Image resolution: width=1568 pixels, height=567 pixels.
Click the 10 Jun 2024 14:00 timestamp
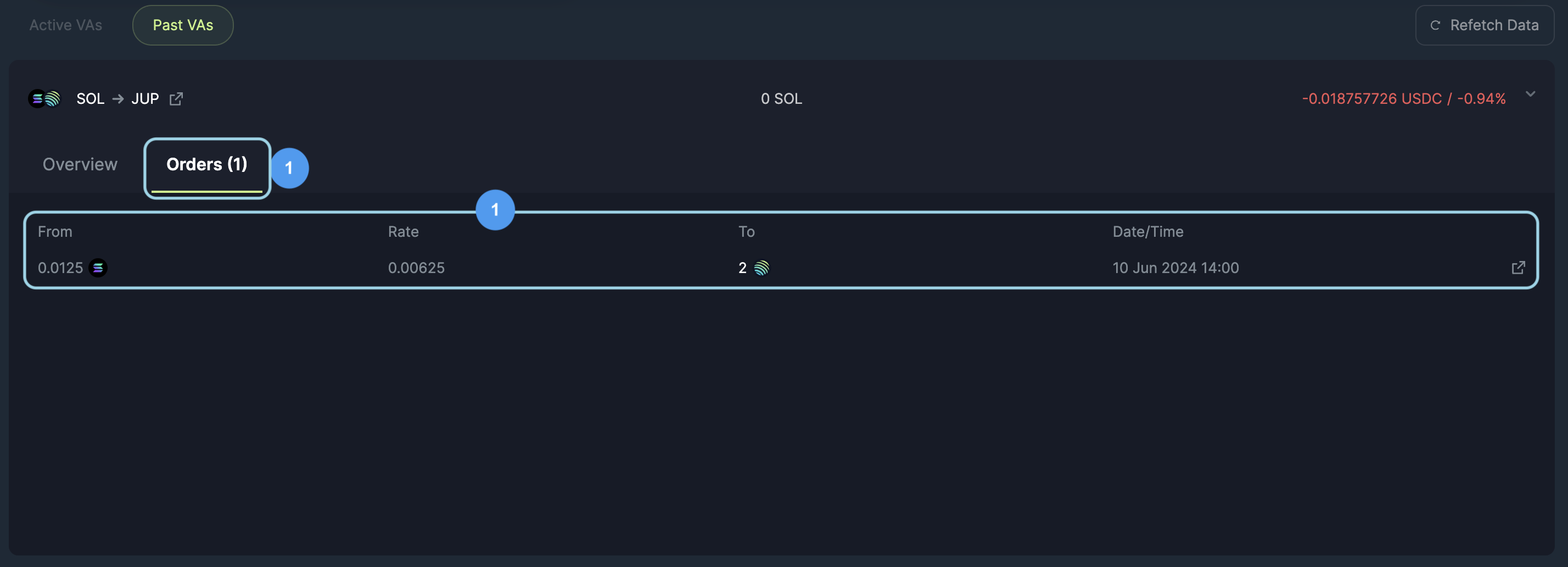[x=1175, y=268]
